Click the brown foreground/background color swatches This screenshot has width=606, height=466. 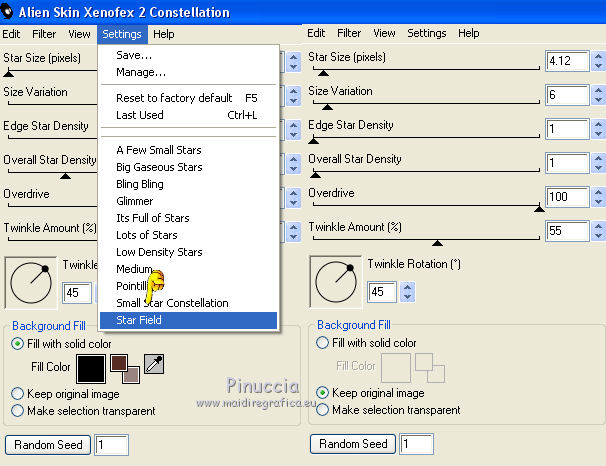click(x=125, y=369)
